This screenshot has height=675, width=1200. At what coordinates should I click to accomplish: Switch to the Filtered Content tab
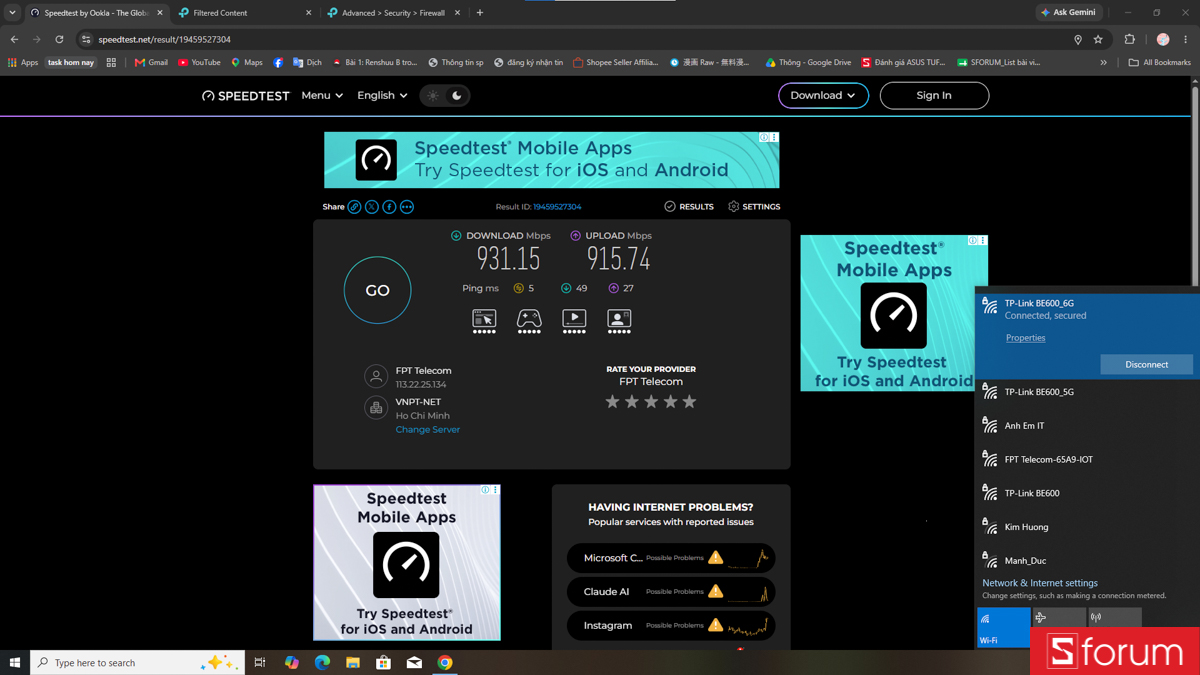245,13
